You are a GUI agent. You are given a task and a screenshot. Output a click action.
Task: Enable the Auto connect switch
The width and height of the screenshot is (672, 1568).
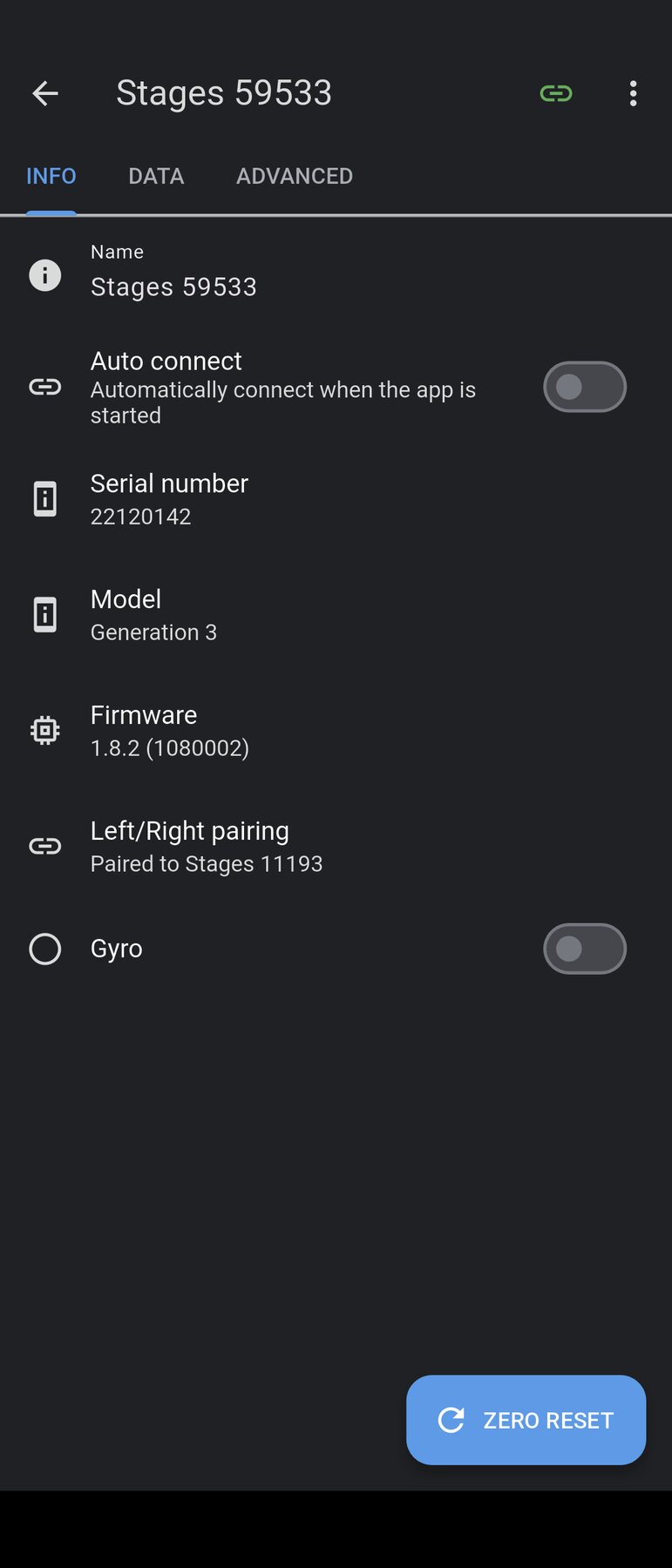coord(584,387)
